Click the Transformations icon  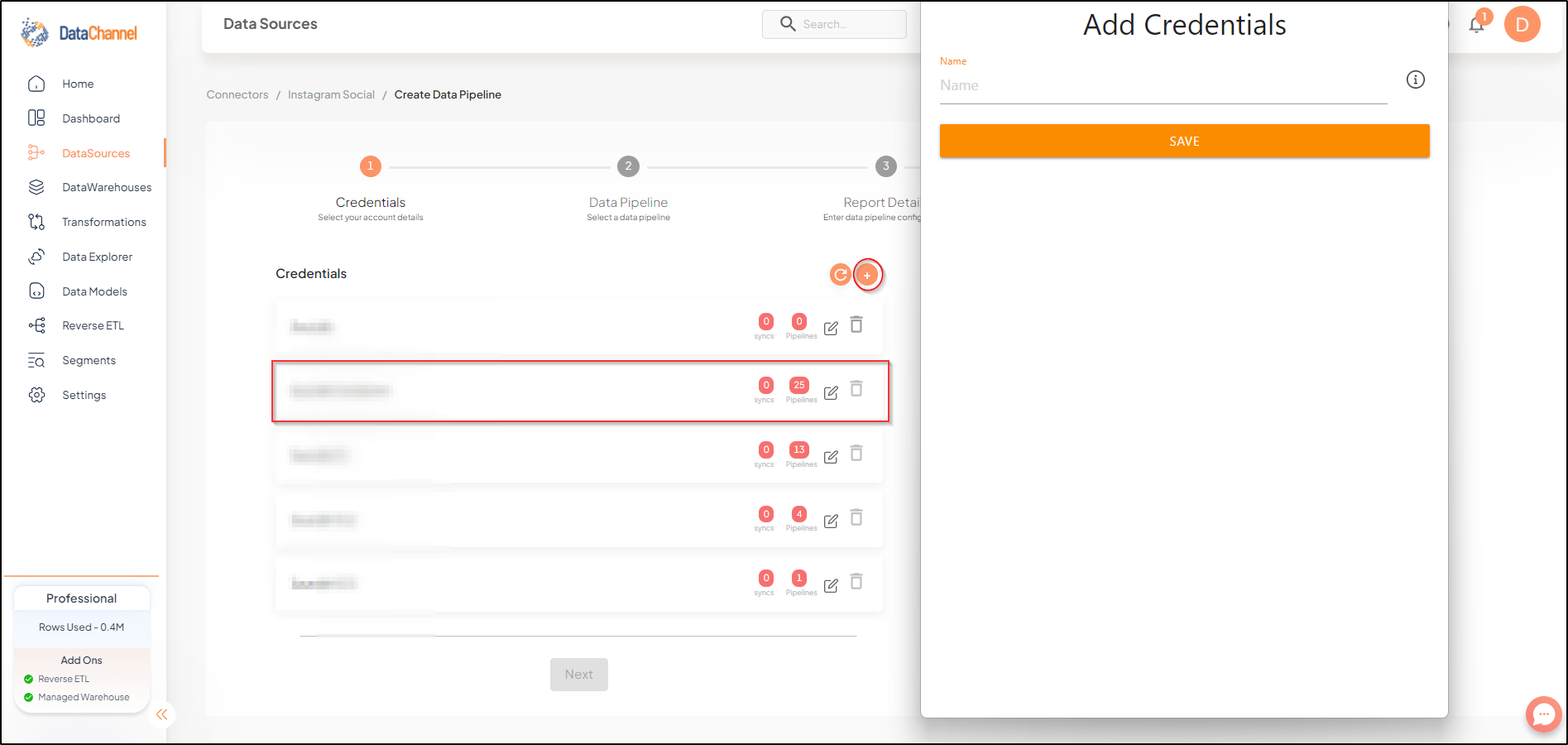pyautogui.click(x=36, y=222)
